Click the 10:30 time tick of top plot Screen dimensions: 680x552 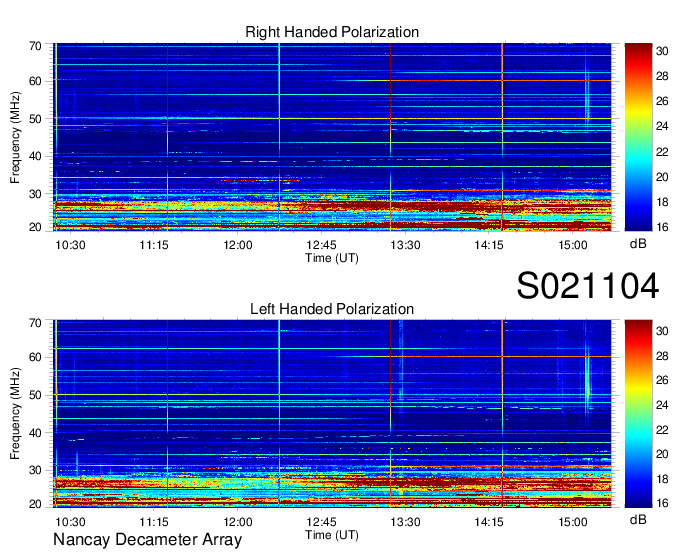pyautogui.click(x=70, y=245)
